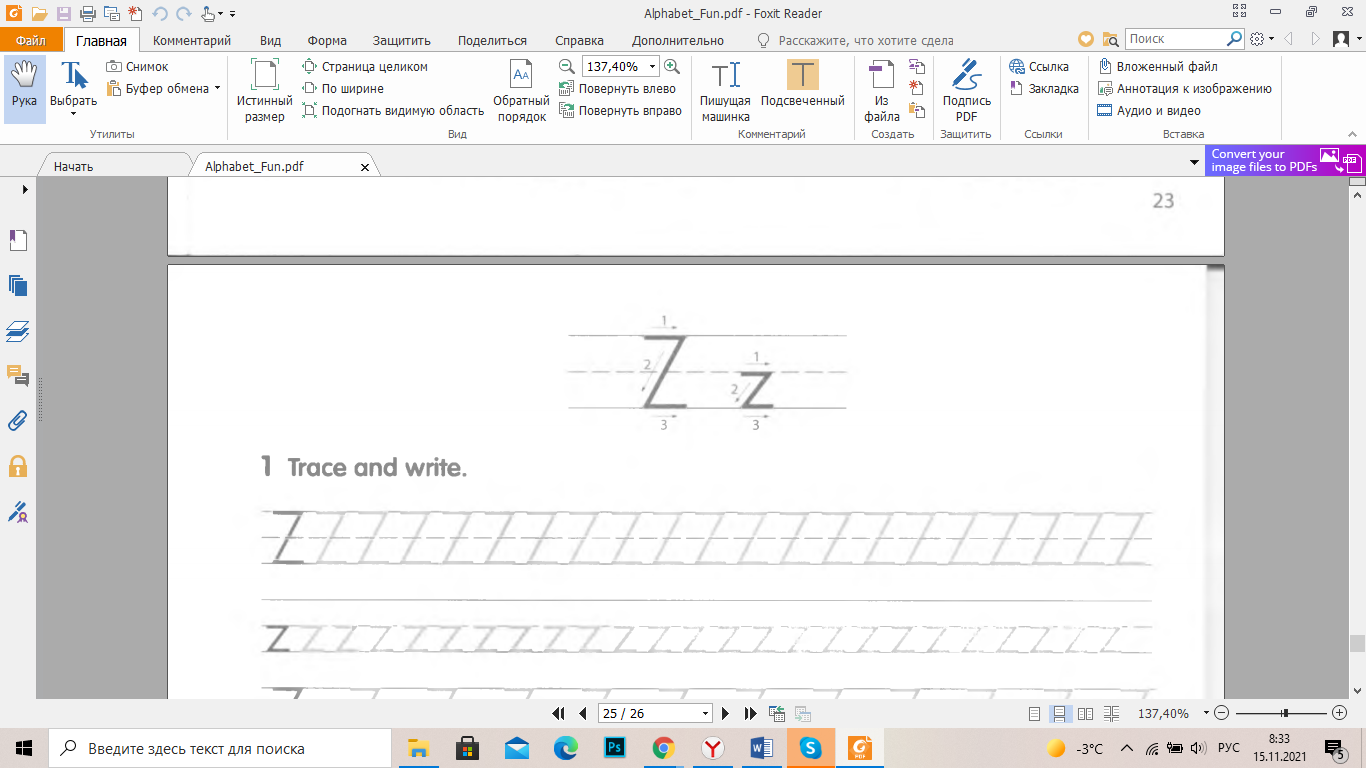Screen dimensions: 1366x768
Task: Rotate view right (Повернуть вправо)
Action: [621, 111]
